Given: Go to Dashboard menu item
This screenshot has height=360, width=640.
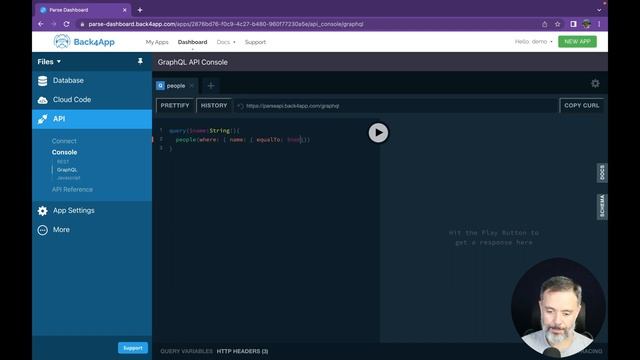Looking at the screenshot, I should pos(192,42).
